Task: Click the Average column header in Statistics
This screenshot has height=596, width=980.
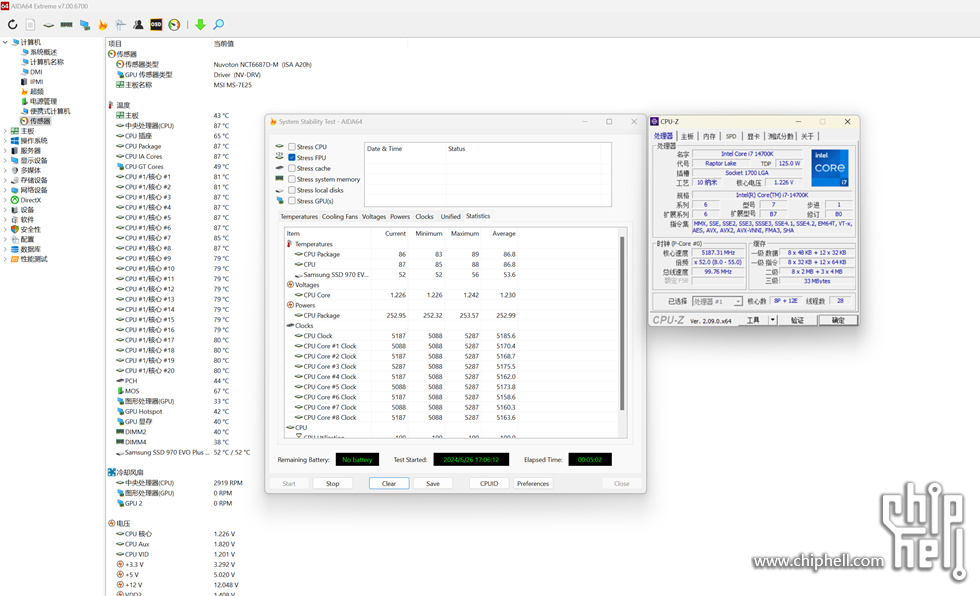Action: tap(504, 234)
